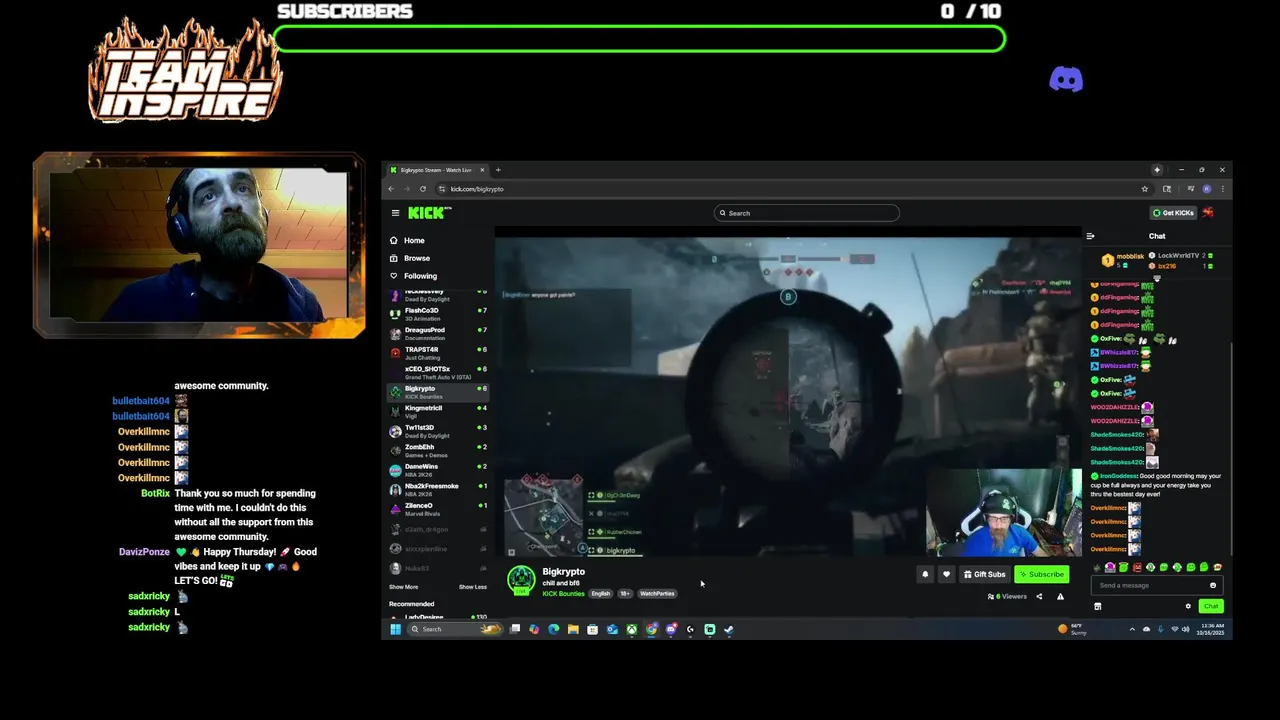Toggle stream notifications bell
Image resolution: width=1280 pixels, height=720 pixels.
tap(925, 574)
